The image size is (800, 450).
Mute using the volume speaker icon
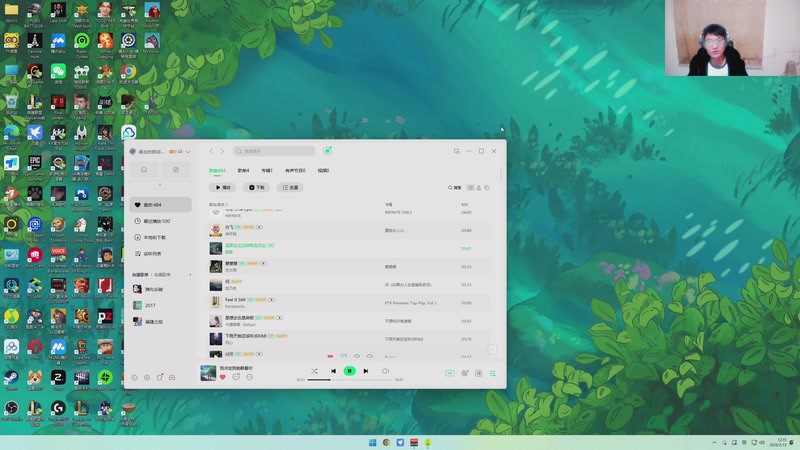tap(385, 371)
